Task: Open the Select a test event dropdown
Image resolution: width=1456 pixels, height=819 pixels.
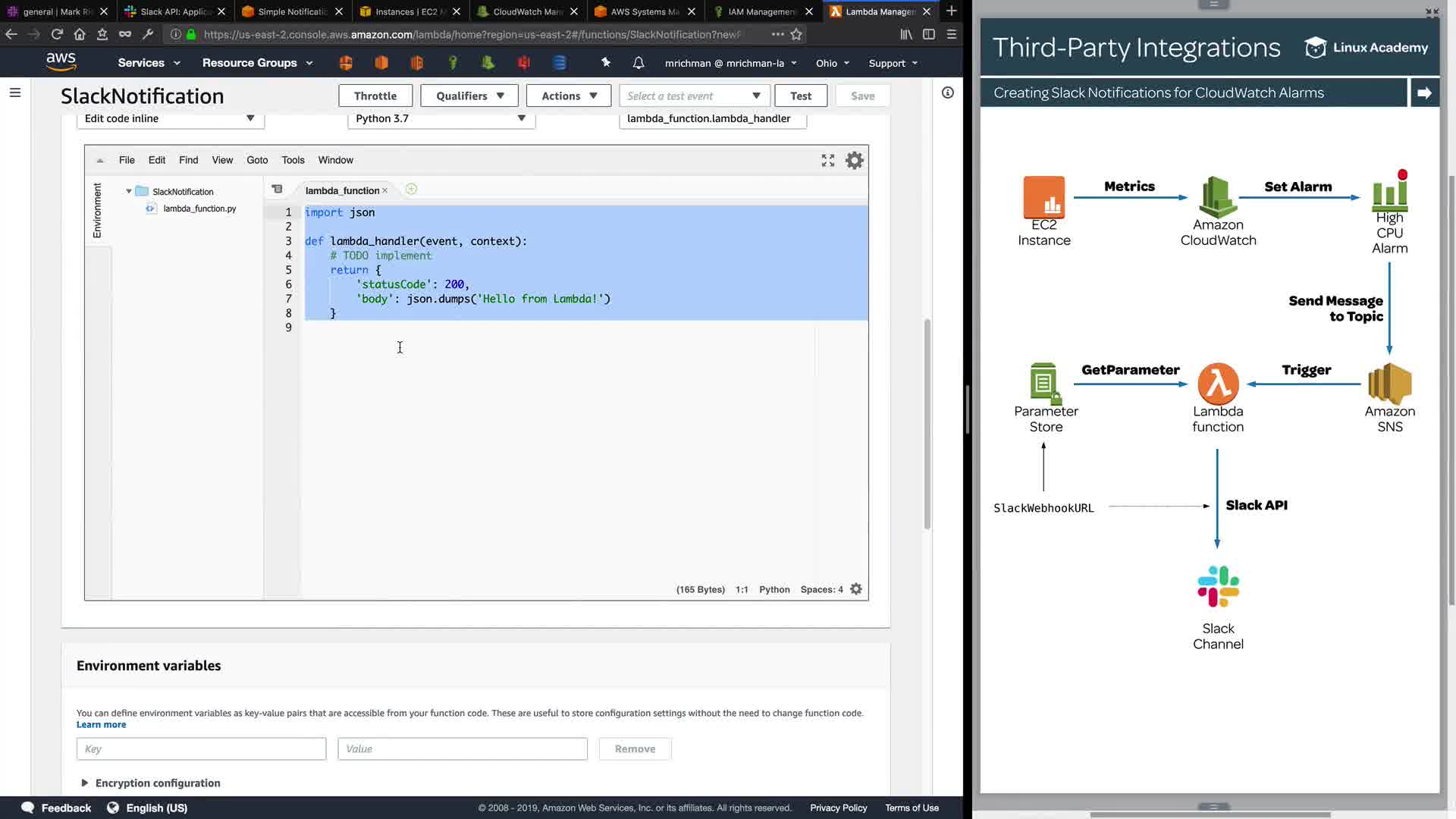Action: click(694, 96)
